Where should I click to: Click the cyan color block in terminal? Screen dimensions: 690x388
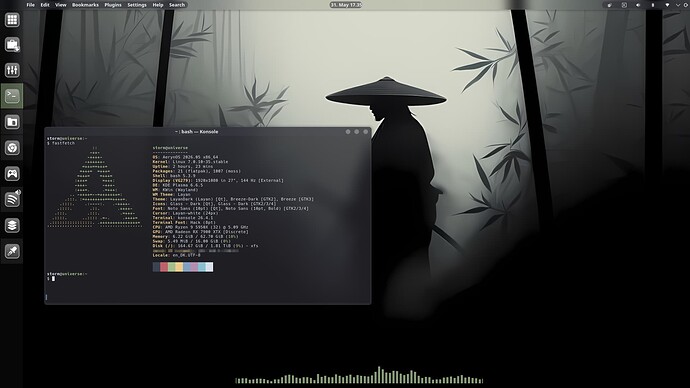point(202,267)
